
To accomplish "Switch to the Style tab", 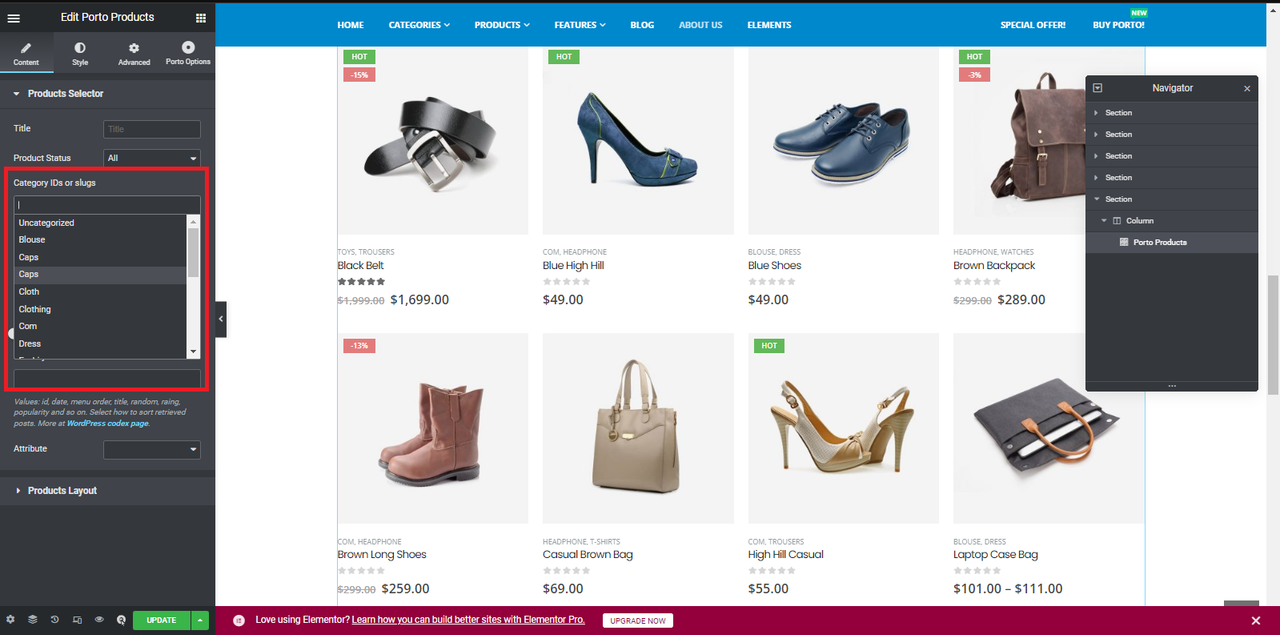I will (80, 54).
